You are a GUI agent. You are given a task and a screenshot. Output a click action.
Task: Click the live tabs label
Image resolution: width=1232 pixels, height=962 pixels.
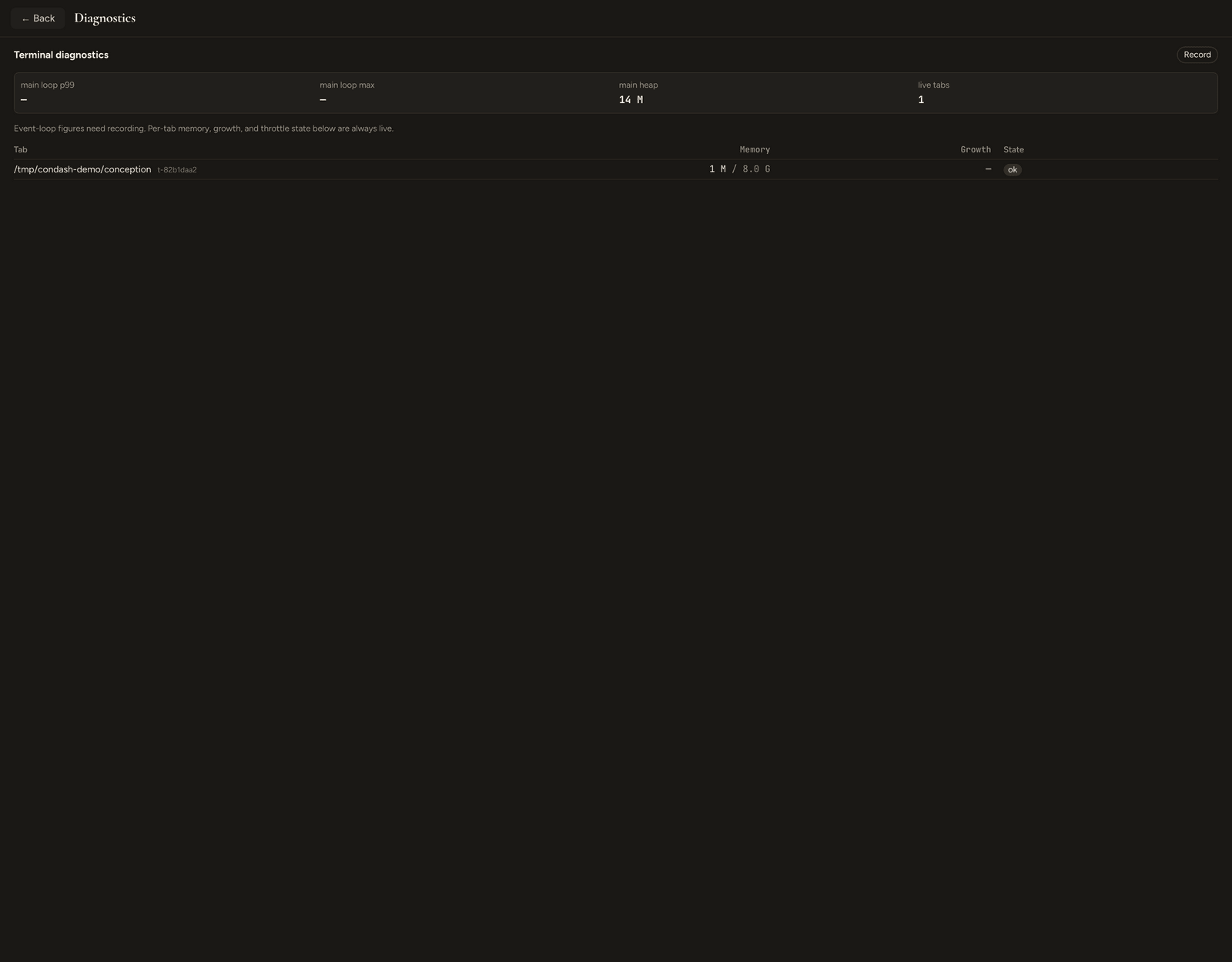(x=933, y=85)
